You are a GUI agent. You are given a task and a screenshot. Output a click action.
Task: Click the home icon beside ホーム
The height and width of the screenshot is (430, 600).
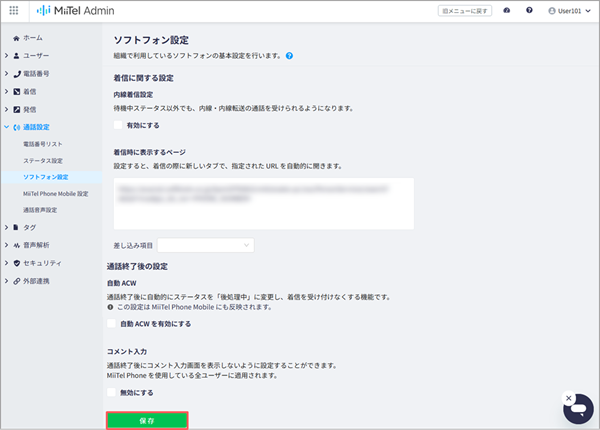click(16, 38)
